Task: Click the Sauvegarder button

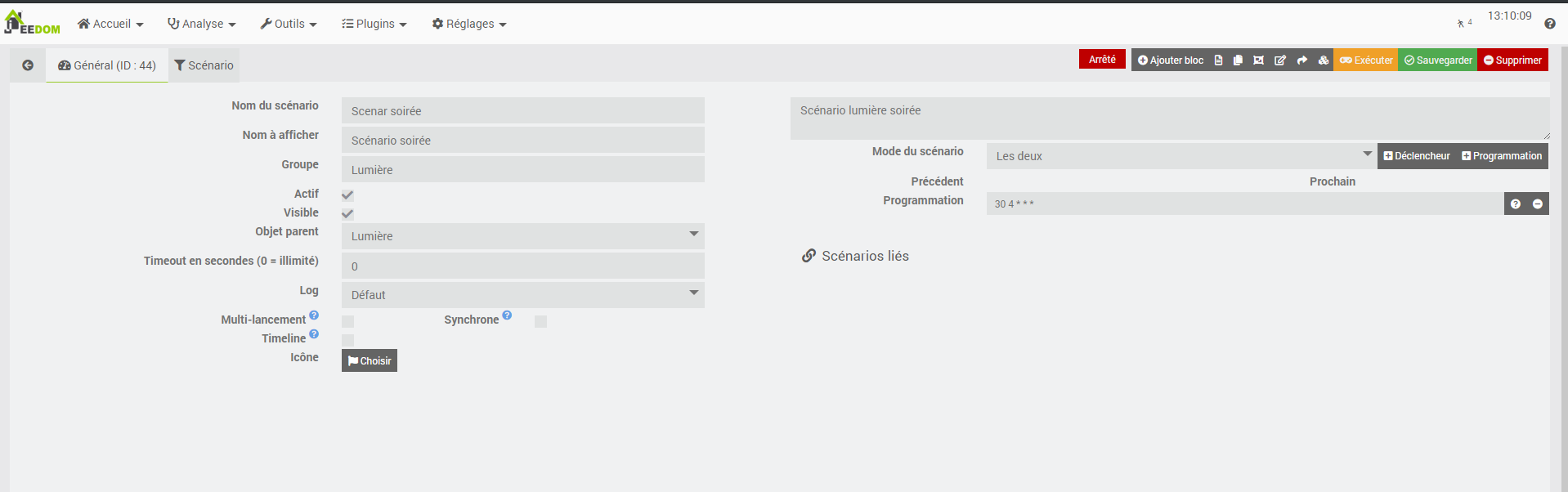Action: pyautogui.click(x=1438, y=60)
